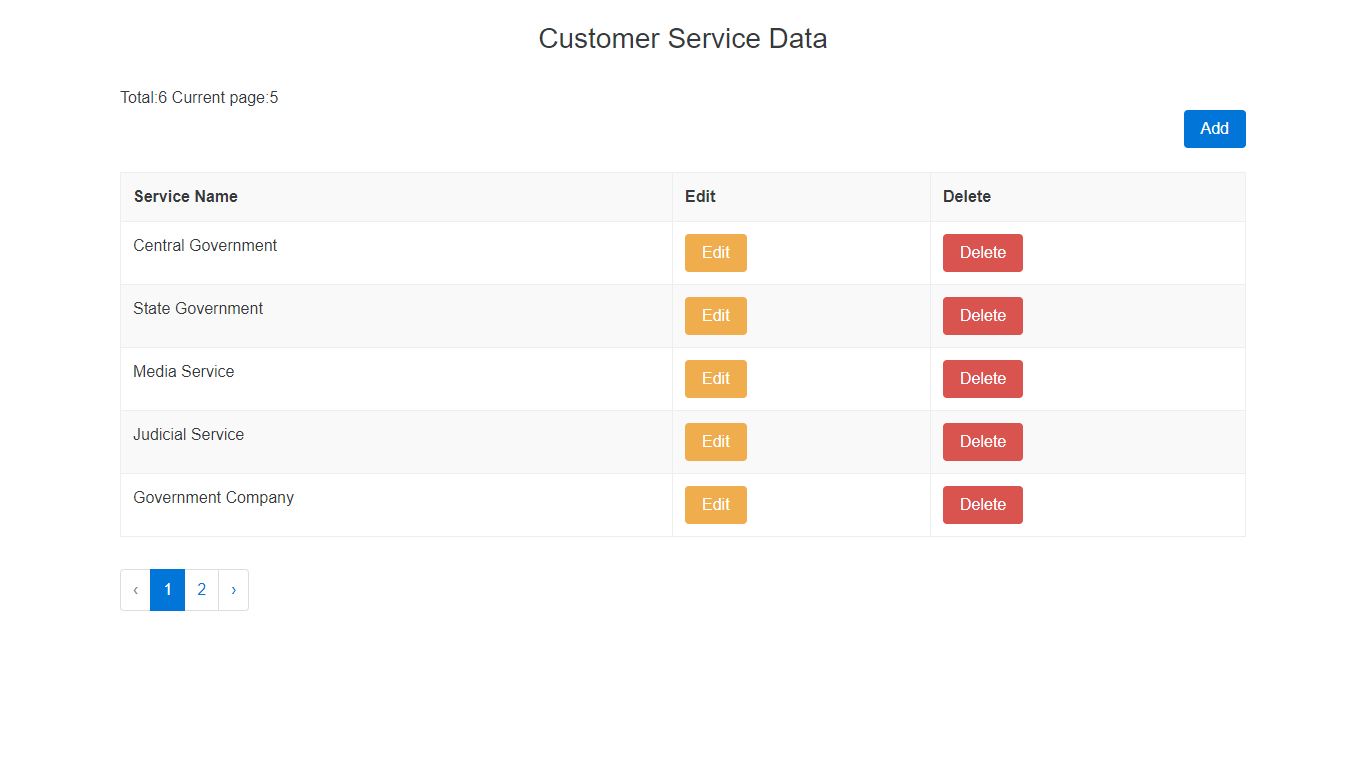This screenshot has width=1366, height=768.
Task: Edit the Government Company record
Action: [x=715, y=505]
